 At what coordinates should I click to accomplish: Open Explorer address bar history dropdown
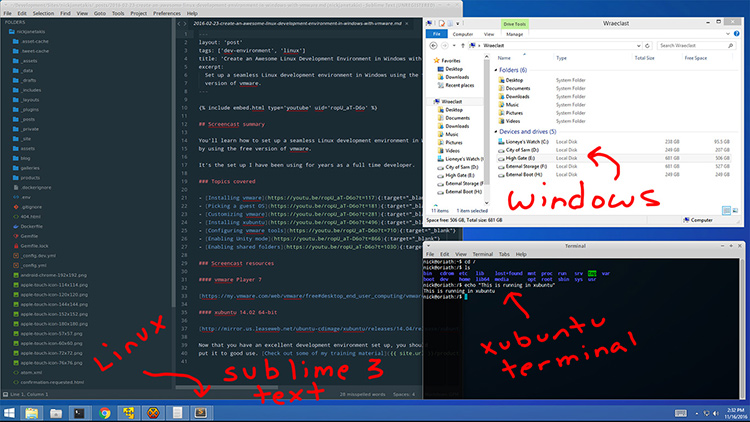click(639, 45)
